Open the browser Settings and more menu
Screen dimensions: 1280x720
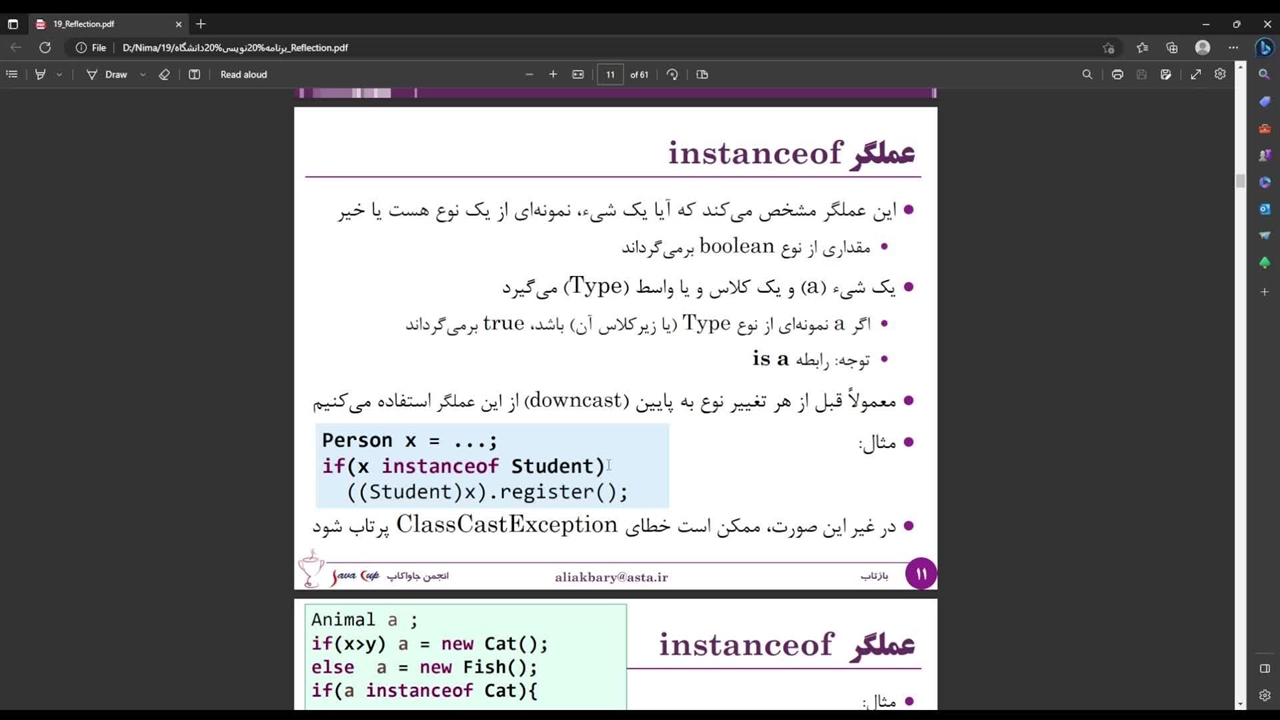click(1233, 47)
